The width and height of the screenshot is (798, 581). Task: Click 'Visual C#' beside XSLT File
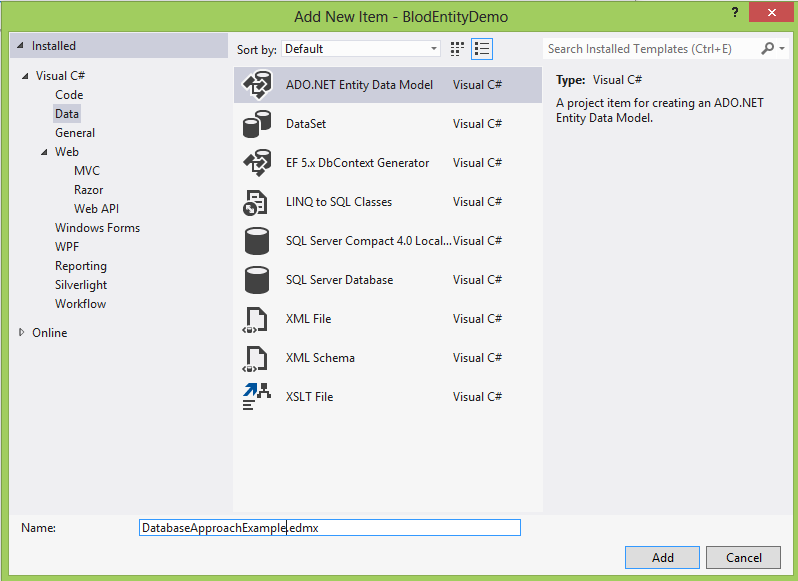coord(477,397)
